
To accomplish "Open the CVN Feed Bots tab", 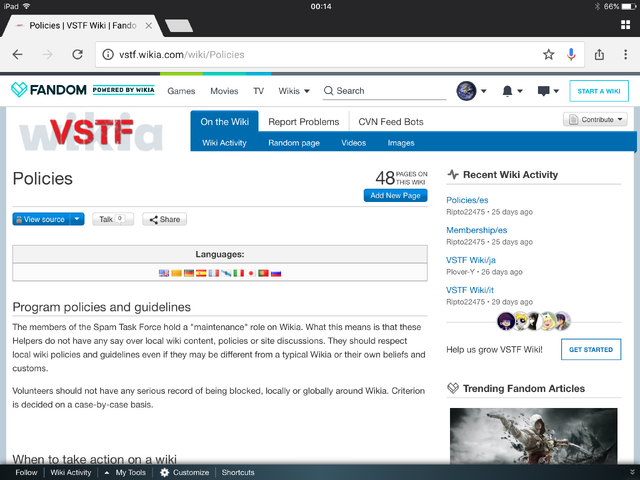I will pyautogui.click(x=391, y=122).
